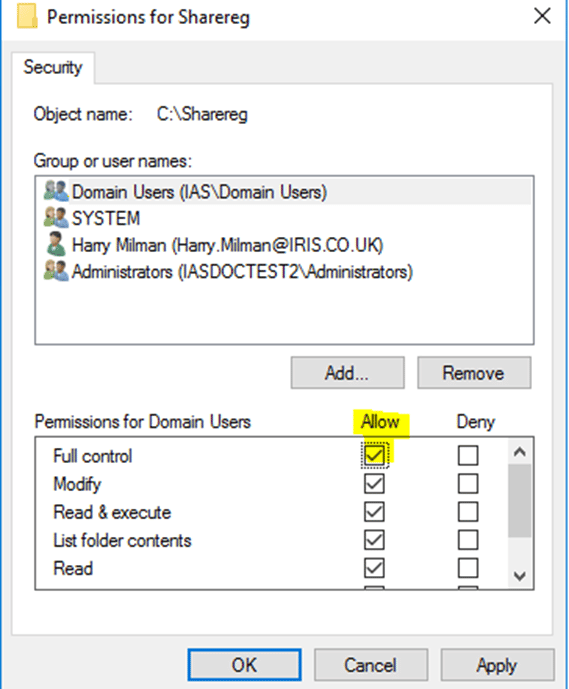Click the object name C:\Sharereg text
569x689 pixels.
pyautogui.click(x=202, y=114)
